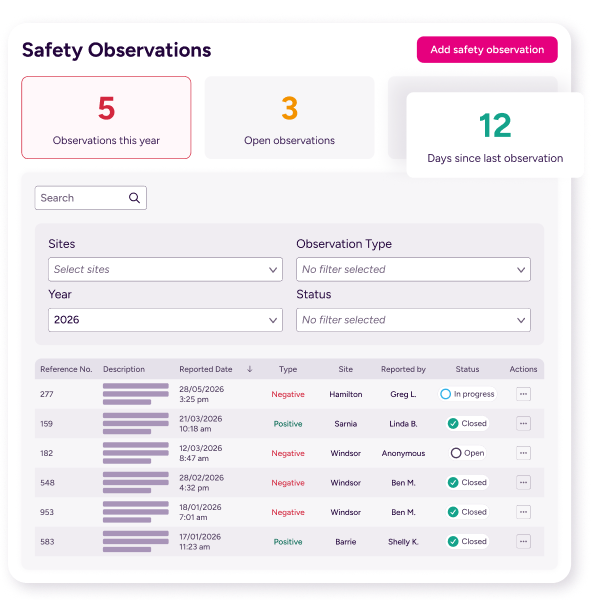Click Negative type in Hamilton row
Screen dimensions: 592x600
click(288, 394)
